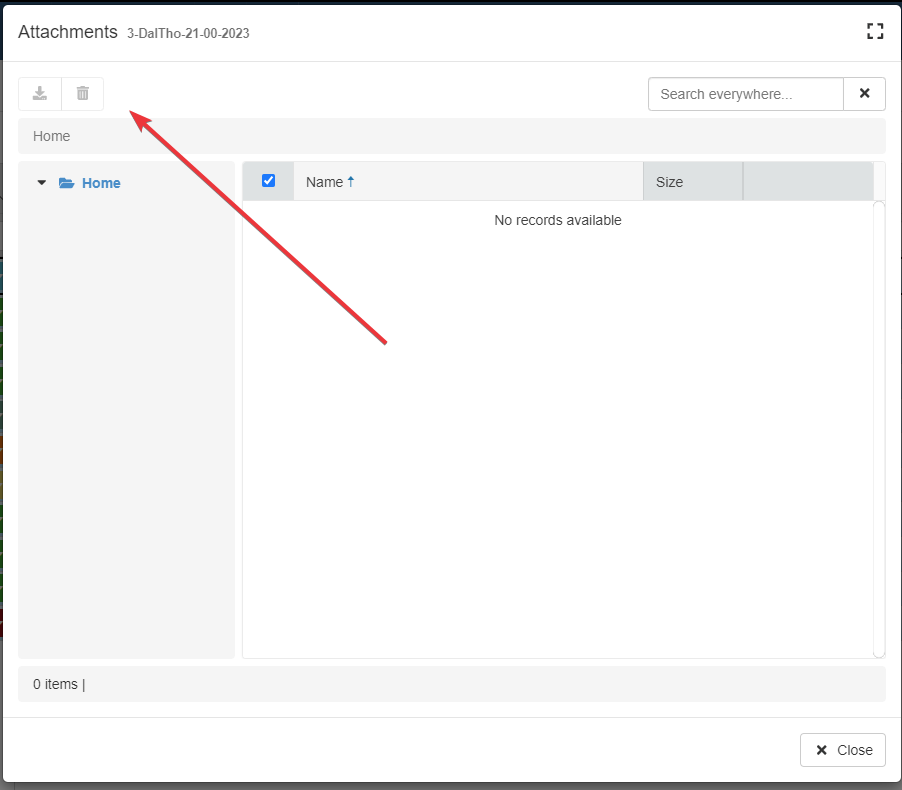Focus the Search everywhere input field

click(x=746, y=94)
